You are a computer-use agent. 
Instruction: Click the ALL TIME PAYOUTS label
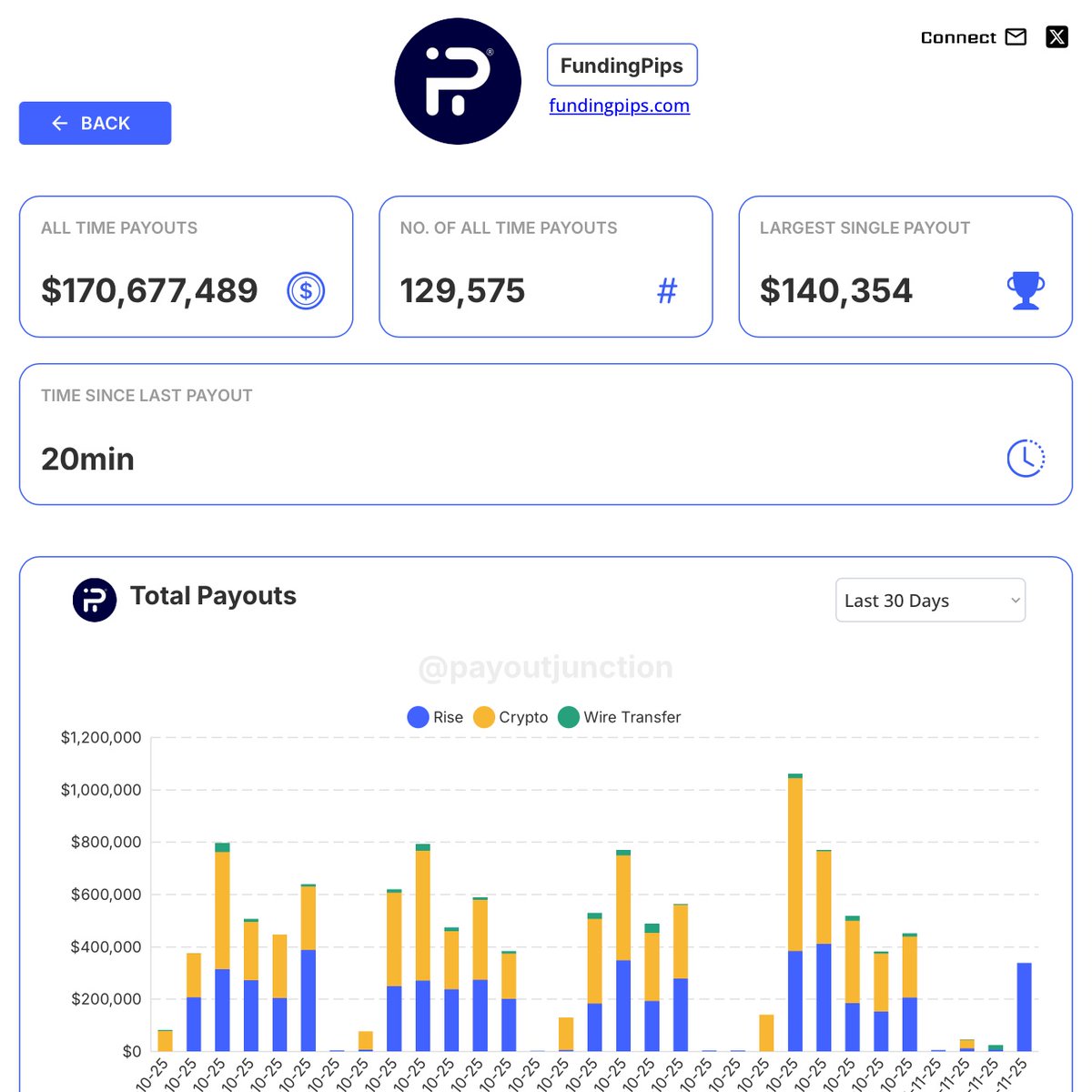point(119,228)
